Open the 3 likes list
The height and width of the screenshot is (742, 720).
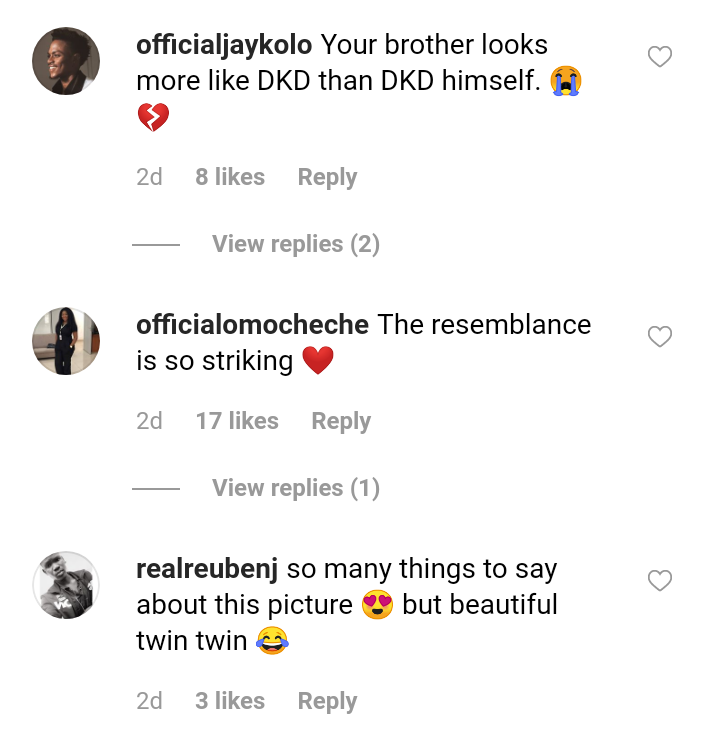[230, 701]
